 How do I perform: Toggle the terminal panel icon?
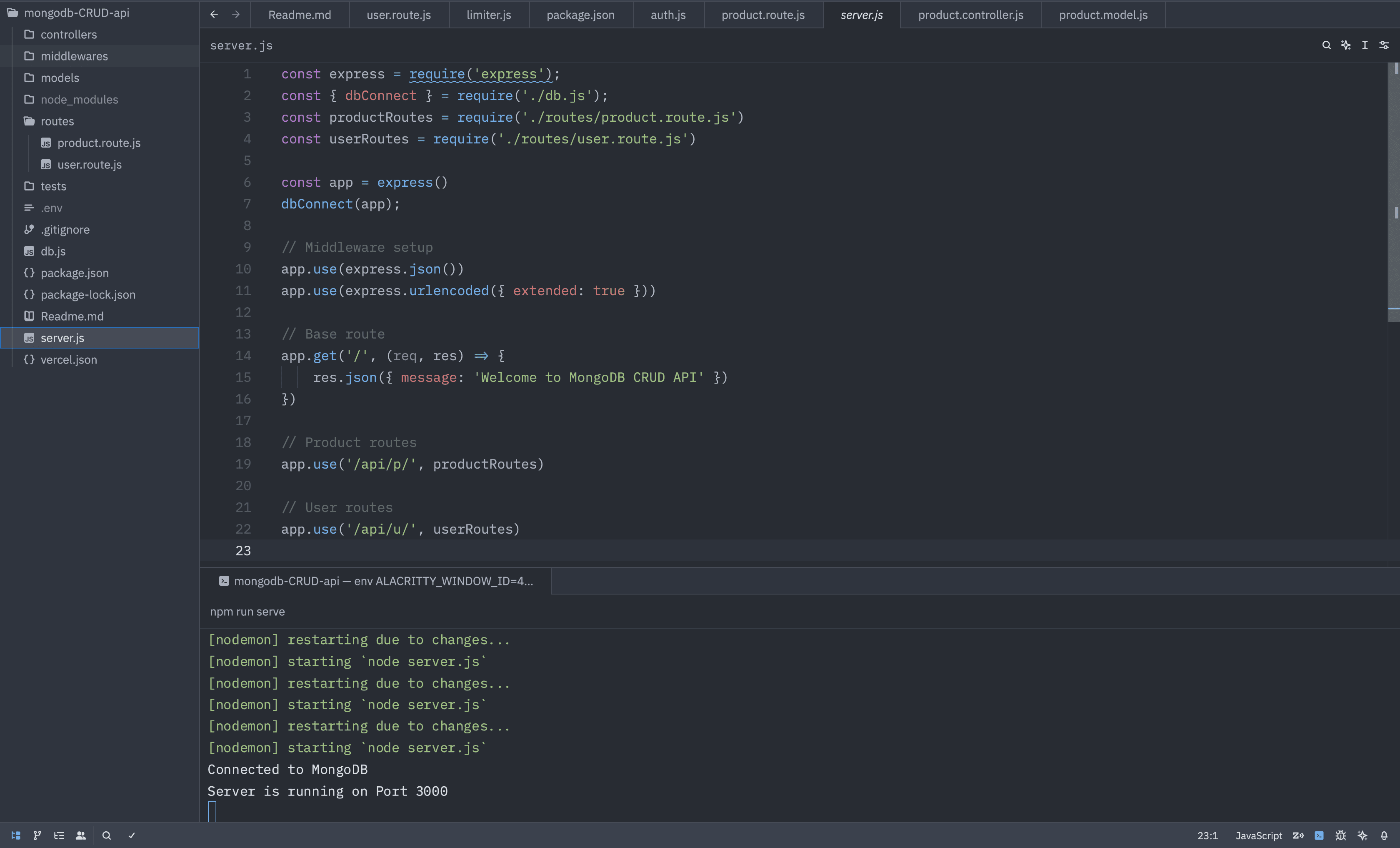click(1319, 835)
